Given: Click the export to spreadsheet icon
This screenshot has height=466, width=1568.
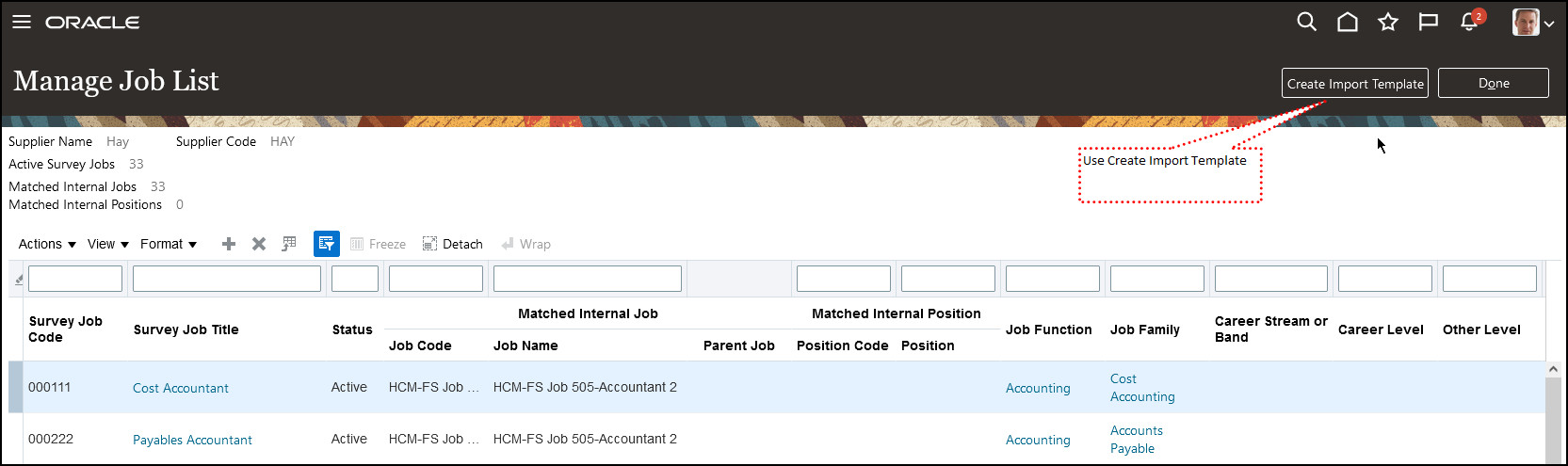Looking at the screenshot, I should coord(289,244).
